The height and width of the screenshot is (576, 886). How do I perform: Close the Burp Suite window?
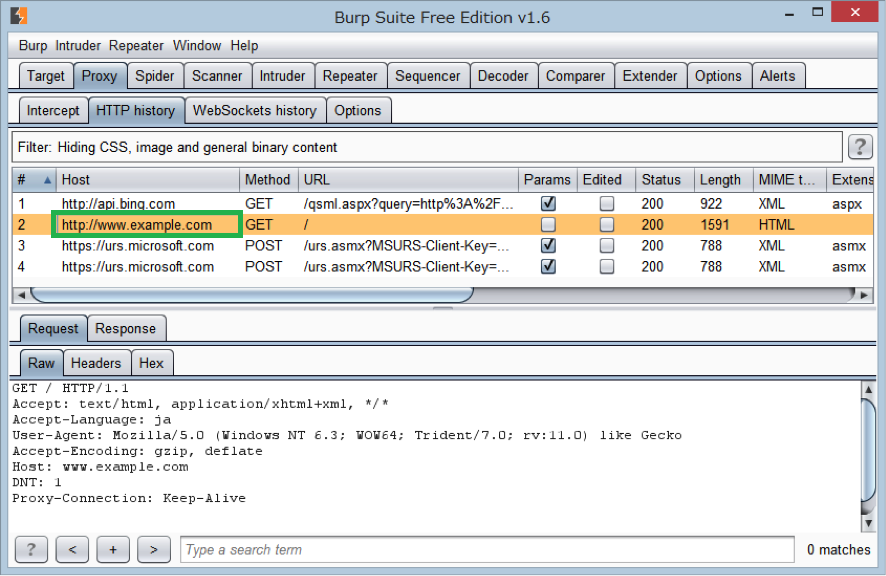pyautogui.click(x=854, y=12)
